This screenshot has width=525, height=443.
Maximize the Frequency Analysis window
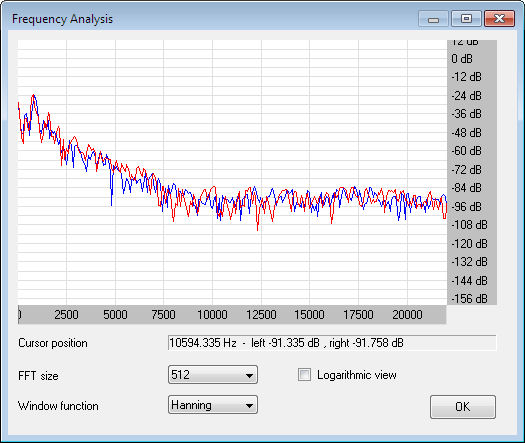[466, 18]
